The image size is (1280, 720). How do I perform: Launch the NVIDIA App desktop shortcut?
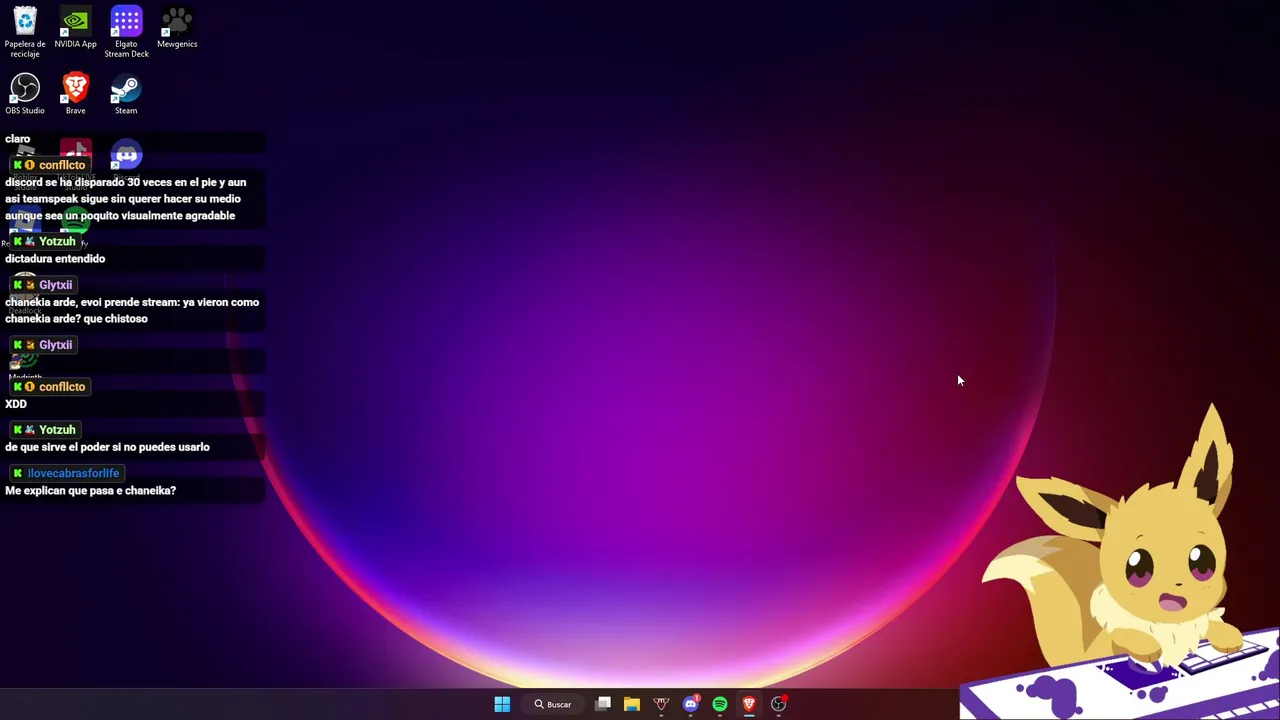76,27
